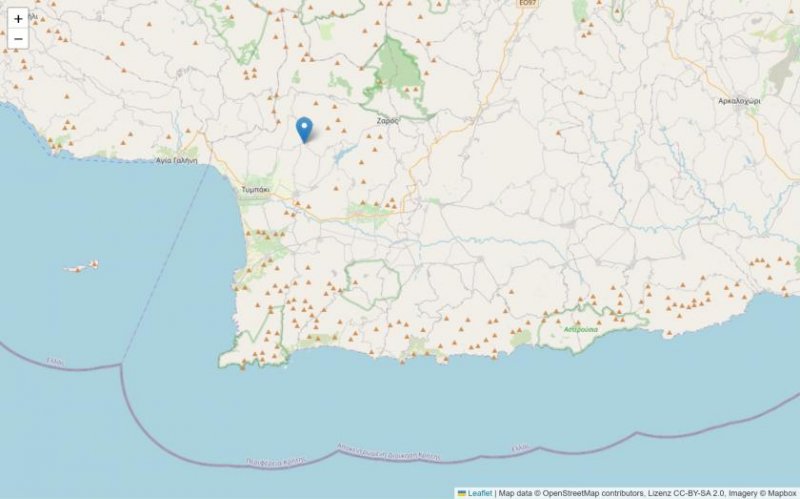Click the blue location pin marker
Screen dimensions: 800x499
click(304, 130)
